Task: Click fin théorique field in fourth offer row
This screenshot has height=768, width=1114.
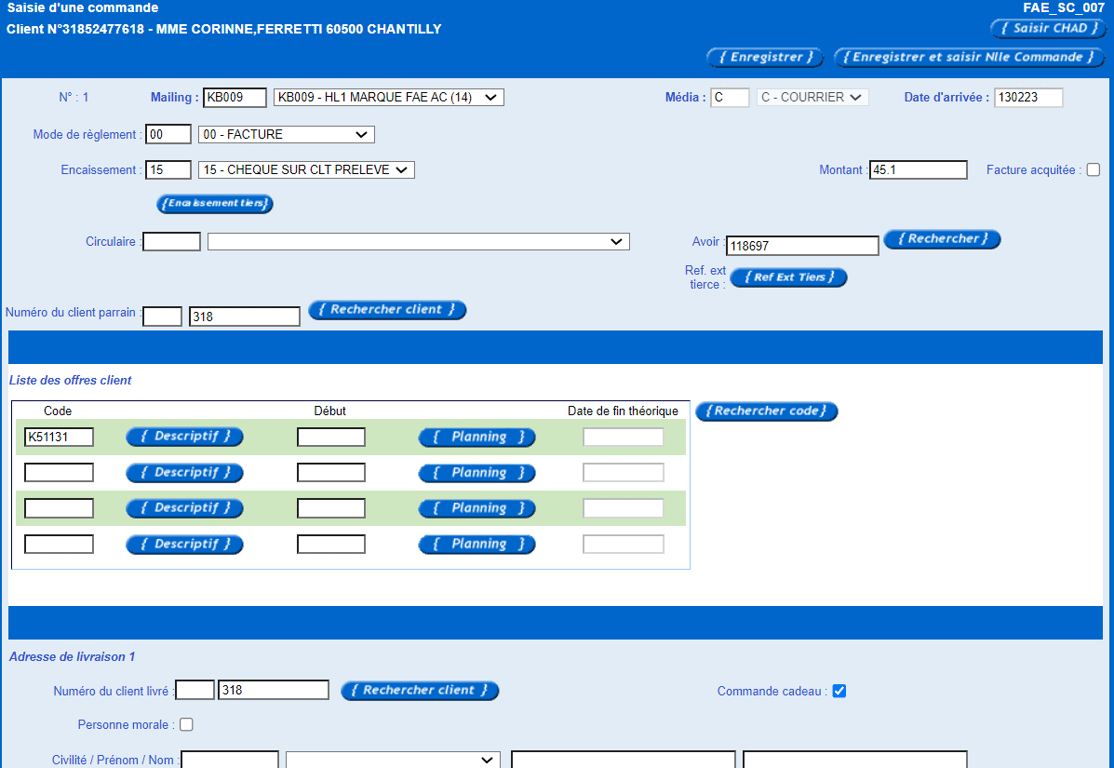Action: coord(623,544)
